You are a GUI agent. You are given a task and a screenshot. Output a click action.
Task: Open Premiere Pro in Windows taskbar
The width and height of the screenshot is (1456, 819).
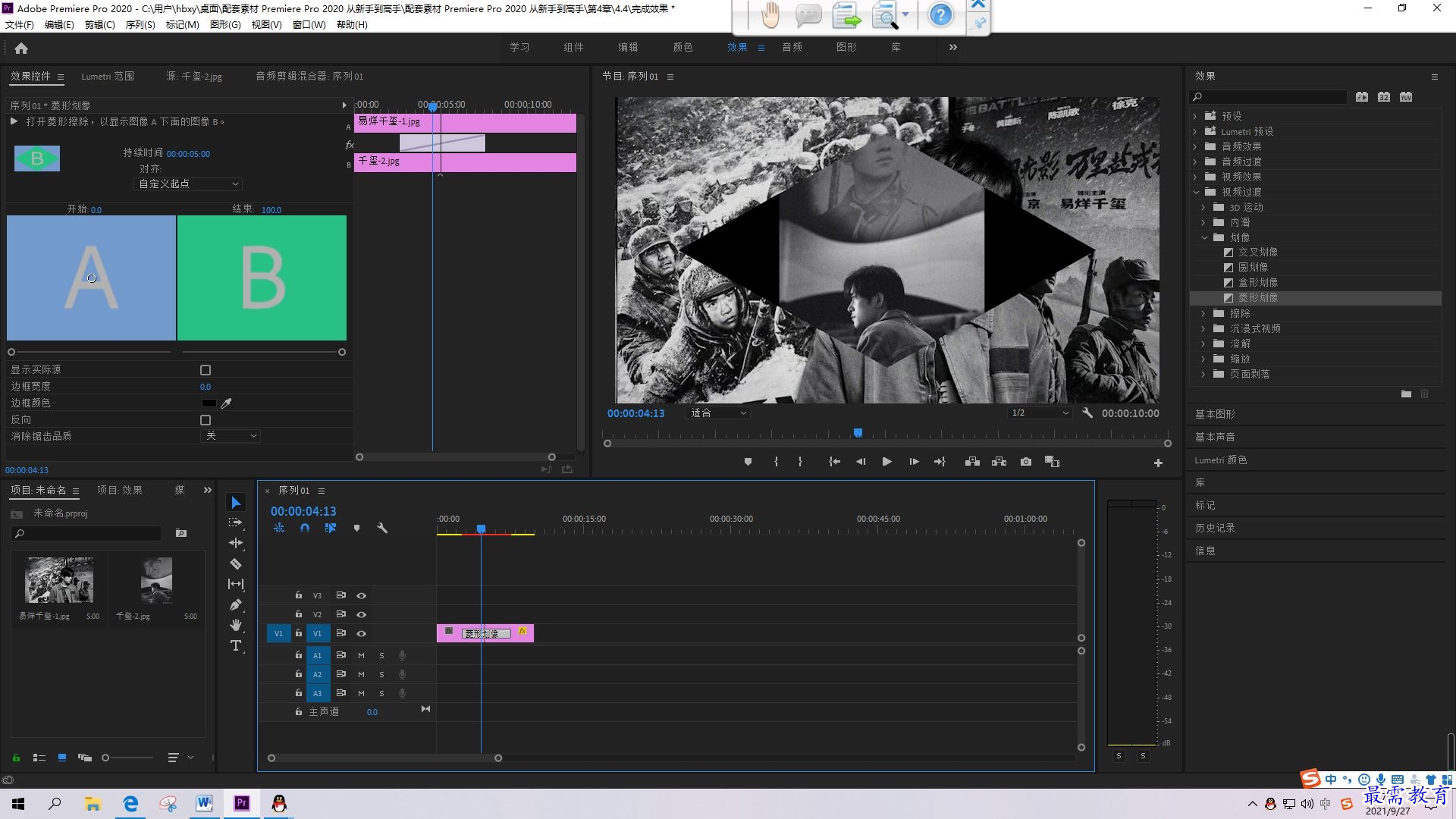pos(242,803)
